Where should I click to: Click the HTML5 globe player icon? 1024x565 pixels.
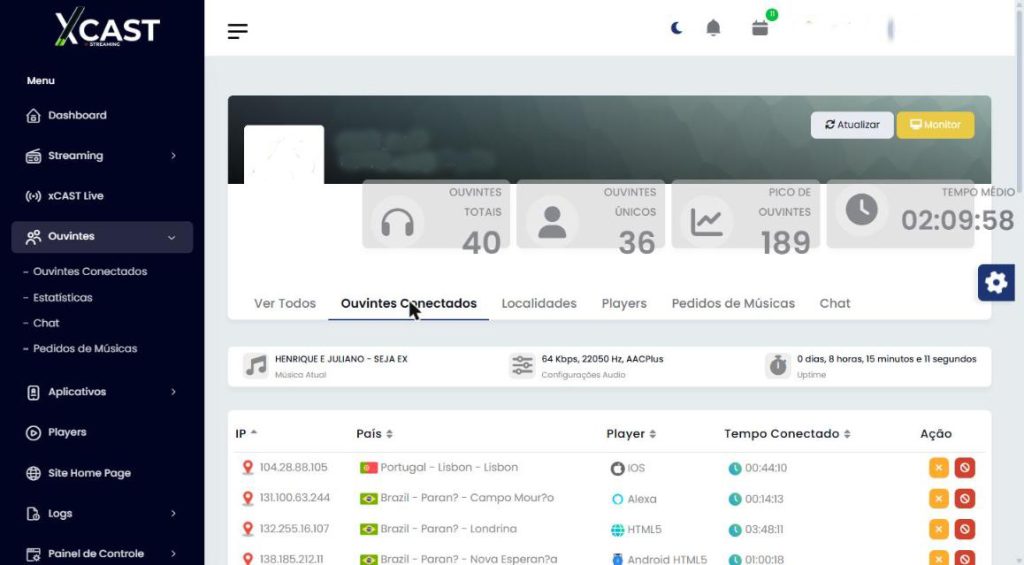[x=617, y=530]
